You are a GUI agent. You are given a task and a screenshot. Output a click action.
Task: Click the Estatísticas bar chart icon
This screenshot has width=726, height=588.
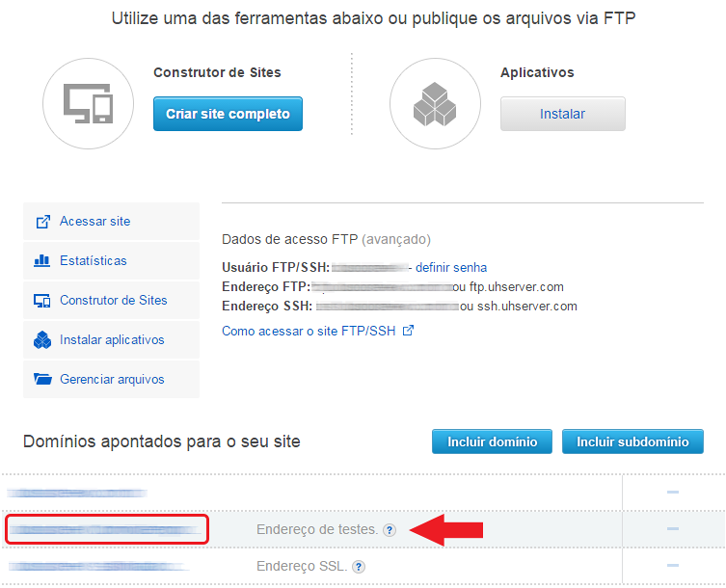[42, 261]
